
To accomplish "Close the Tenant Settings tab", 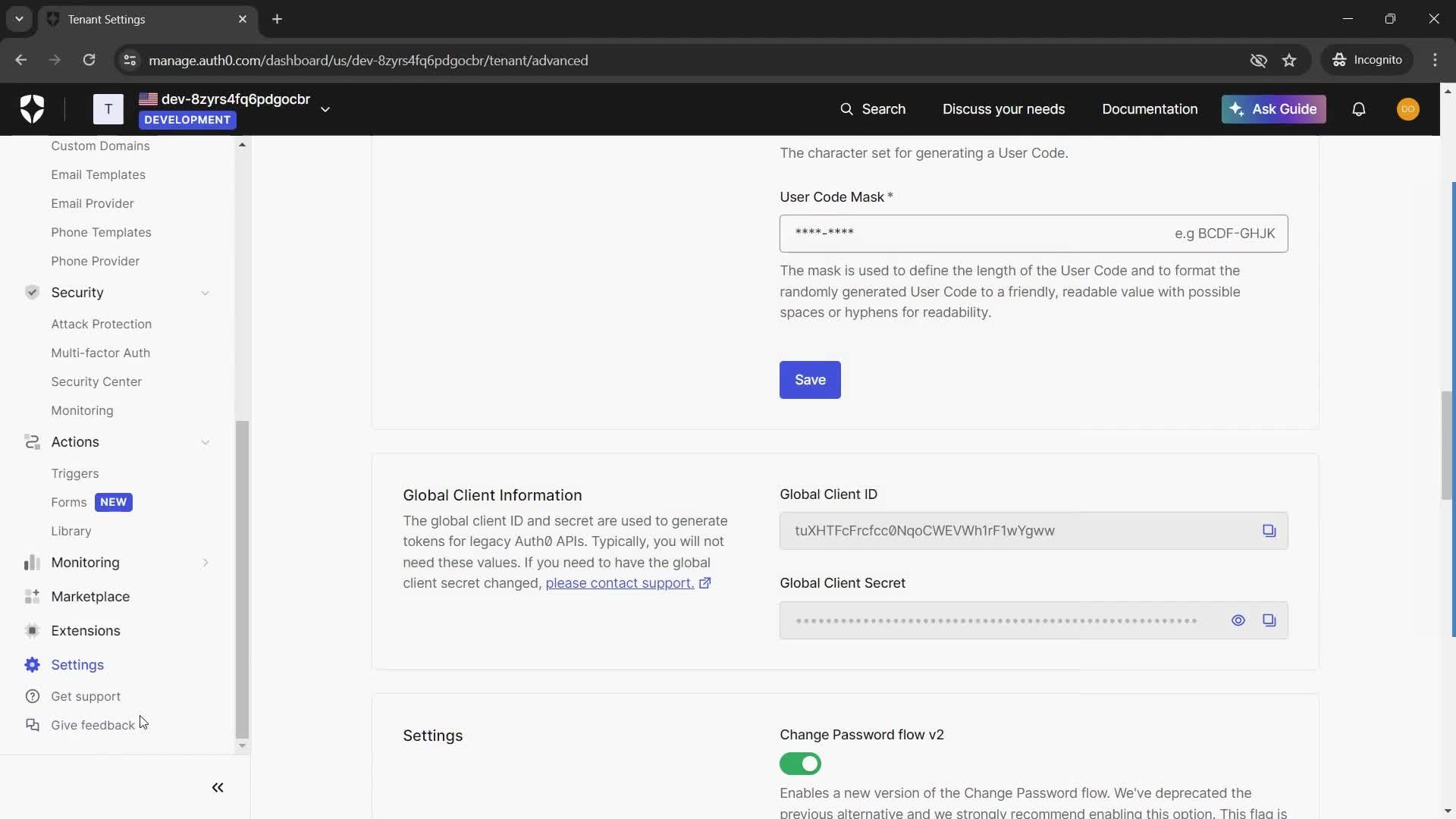I will point(243,19).
